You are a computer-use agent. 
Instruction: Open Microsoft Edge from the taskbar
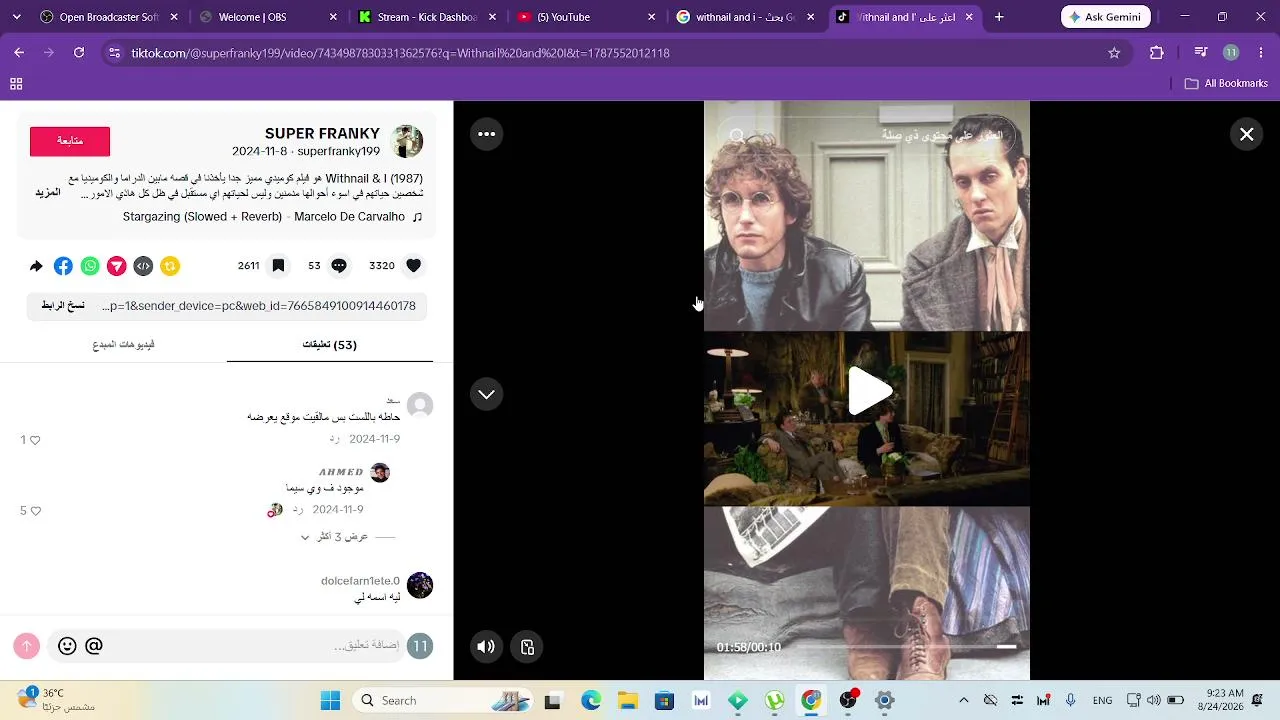(591, 701)
